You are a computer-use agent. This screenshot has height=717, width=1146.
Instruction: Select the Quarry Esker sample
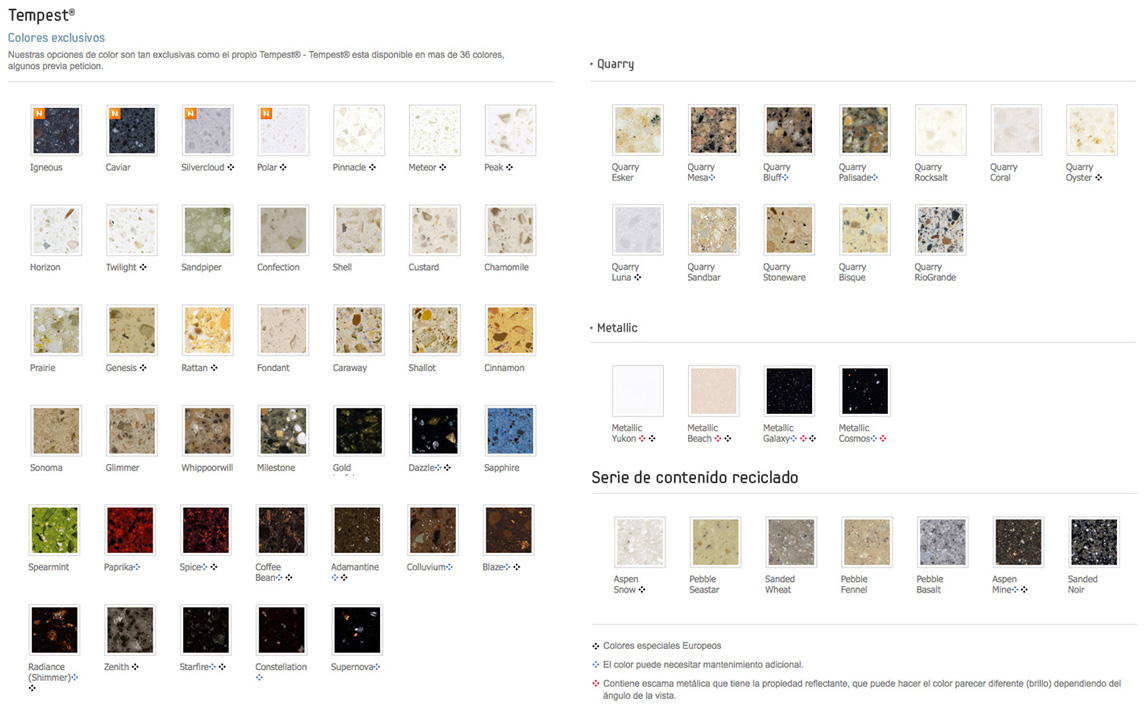[638, 130]
